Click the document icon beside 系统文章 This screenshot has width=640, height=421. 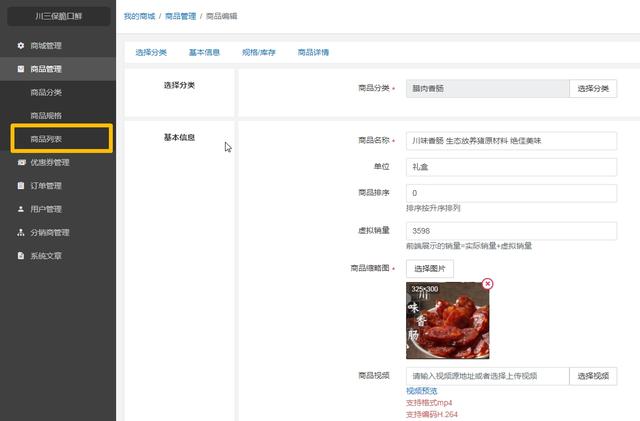pos(21,255)
